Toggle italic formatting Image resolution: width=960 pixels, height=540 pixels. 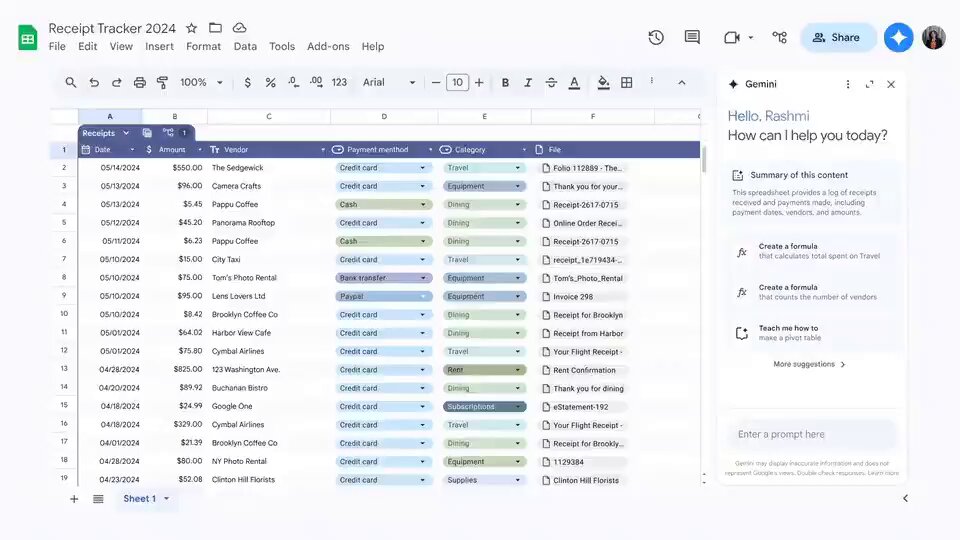pyautogui.click(x=528, y=83)
